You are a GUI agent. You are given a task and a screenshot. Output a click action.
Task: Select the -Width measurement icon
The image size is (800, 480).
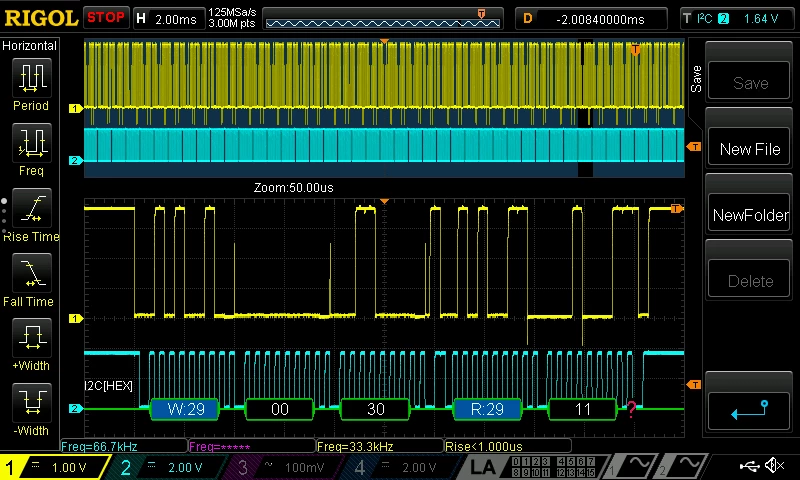(x=32, y=402)
